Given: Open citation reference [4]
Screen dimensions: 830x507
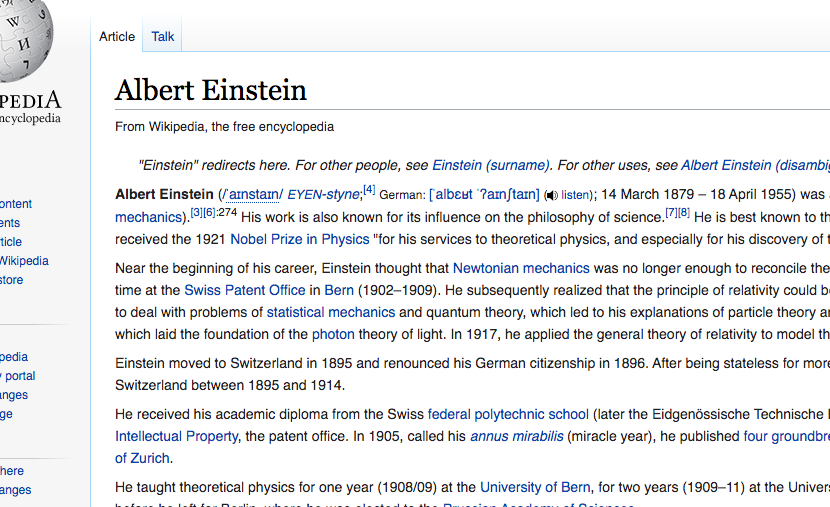Looking at the screenshot, I should tap(369, 189).
